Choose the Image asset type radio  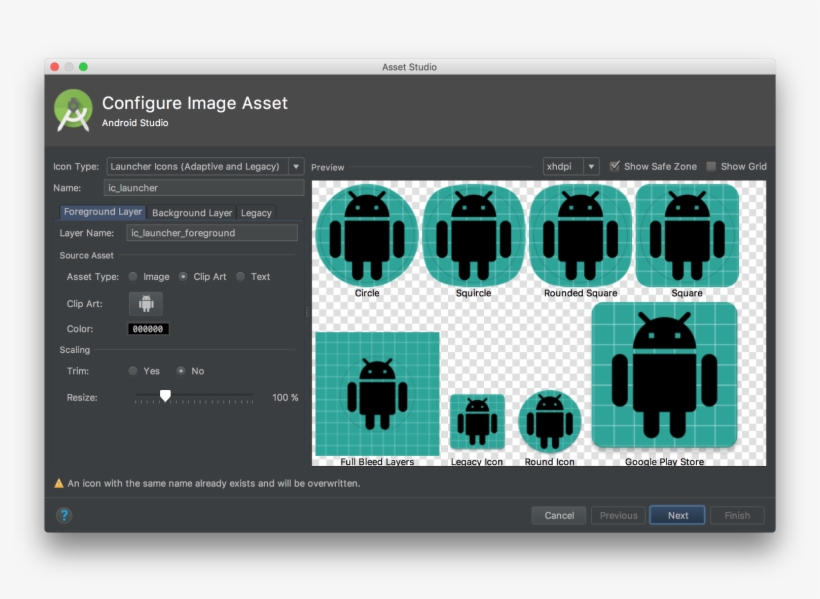(x=133, y=276)
